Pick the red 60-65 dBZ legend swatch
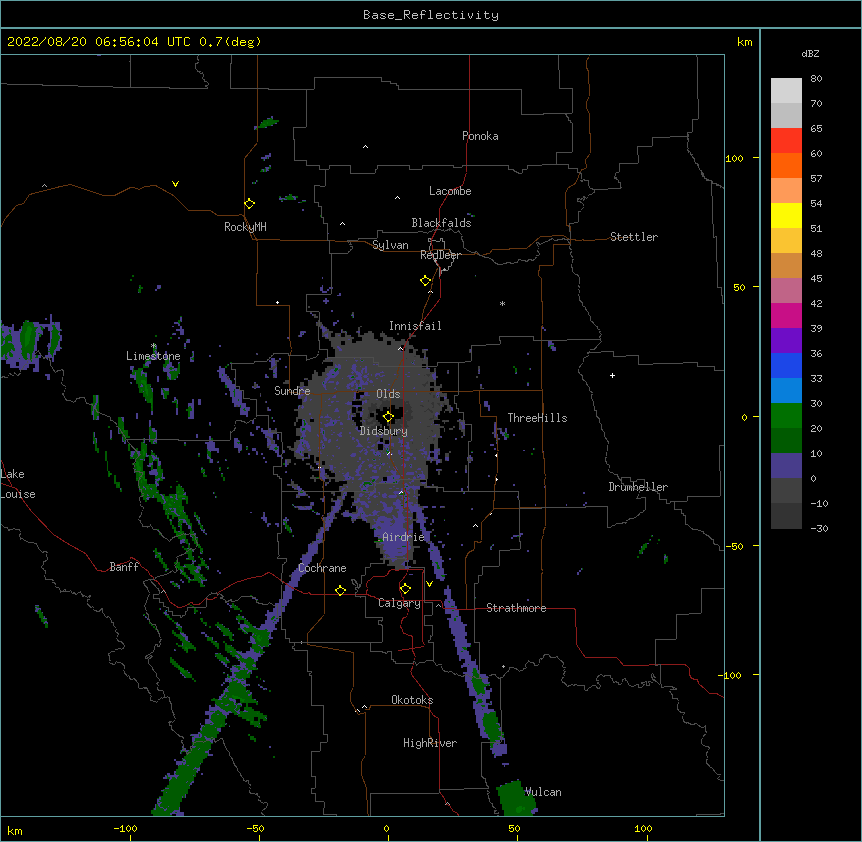 pos(786,140)
